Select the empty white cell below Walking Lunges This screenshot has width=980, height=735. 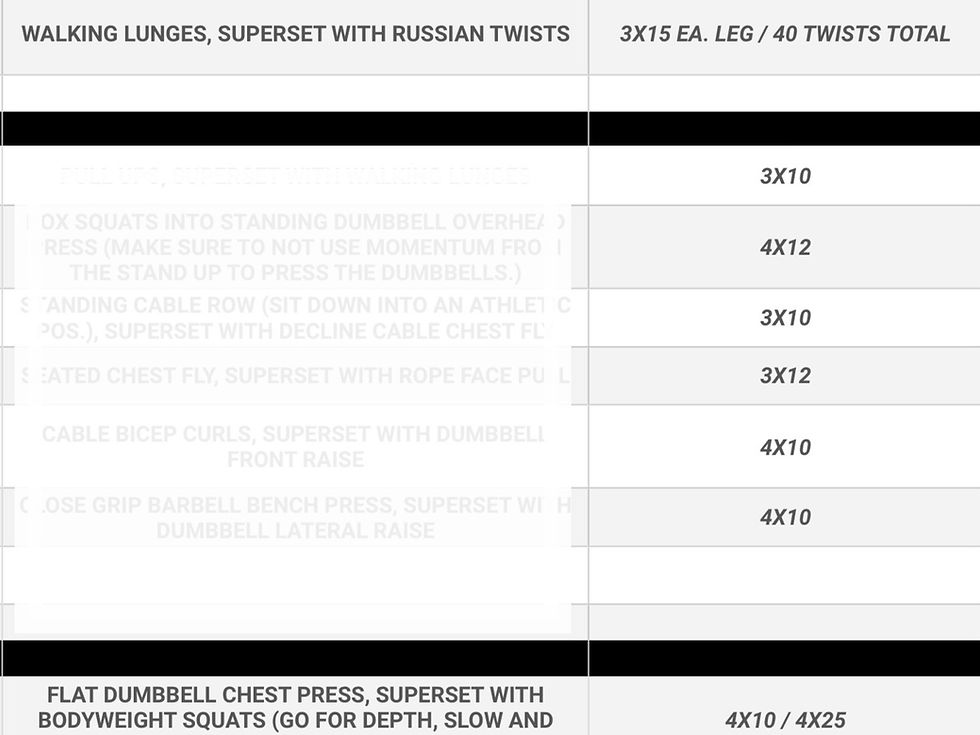[295, 94]
